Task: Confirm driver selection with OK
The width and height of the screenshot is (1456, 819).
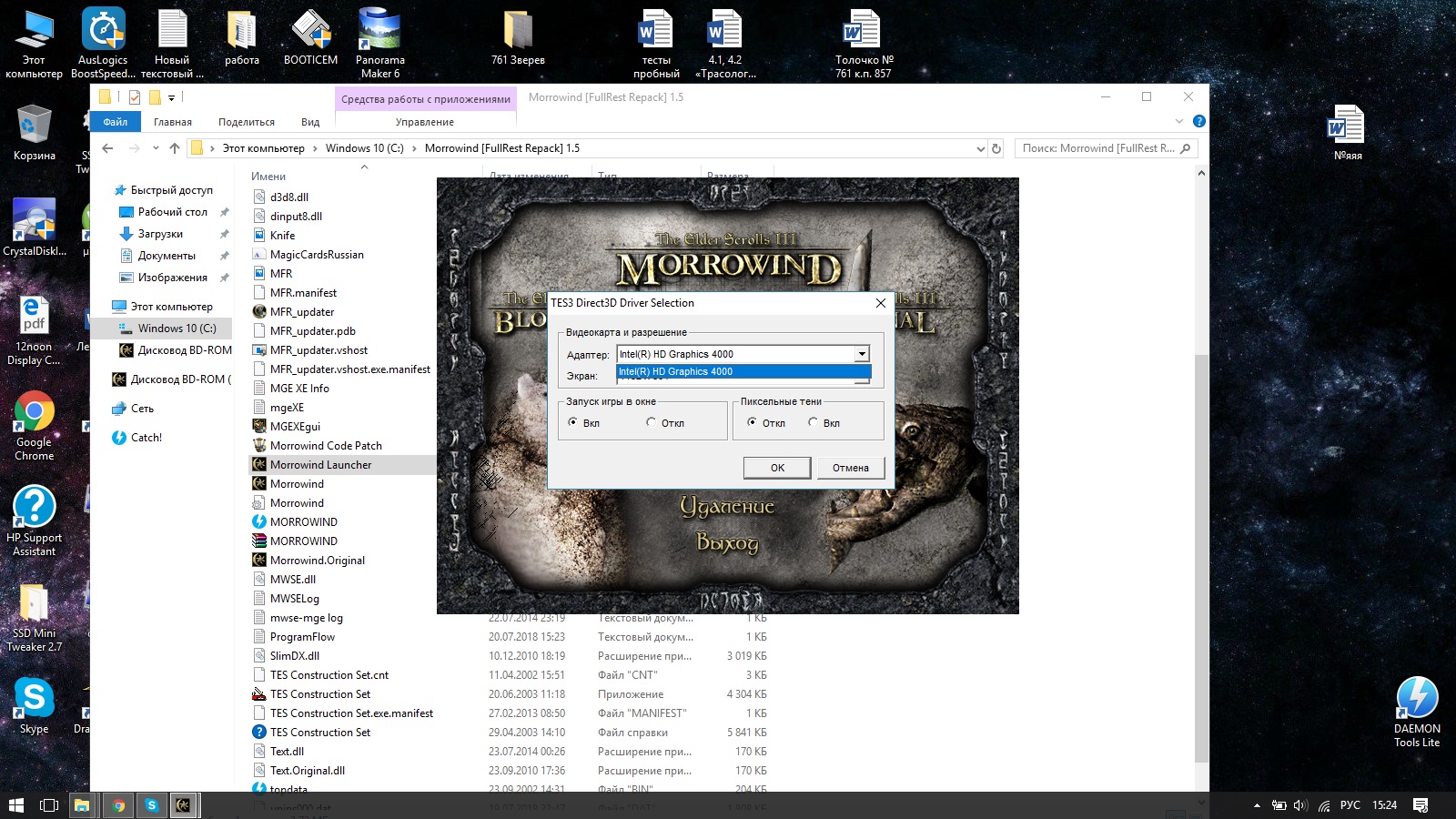Action: click(777, 468)
